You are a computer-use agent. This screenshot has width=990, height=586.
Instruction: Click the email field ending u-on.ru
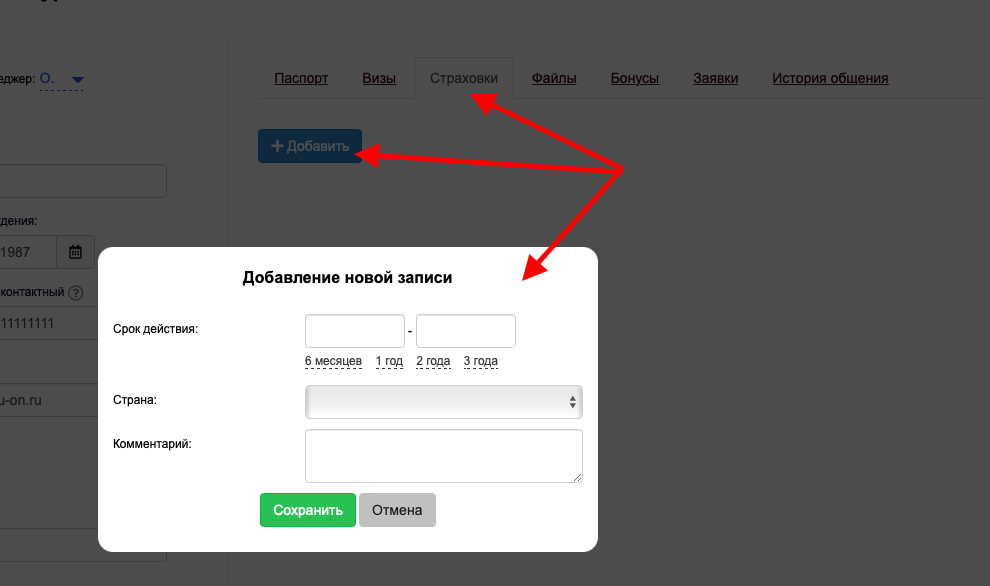click(49, 400)
